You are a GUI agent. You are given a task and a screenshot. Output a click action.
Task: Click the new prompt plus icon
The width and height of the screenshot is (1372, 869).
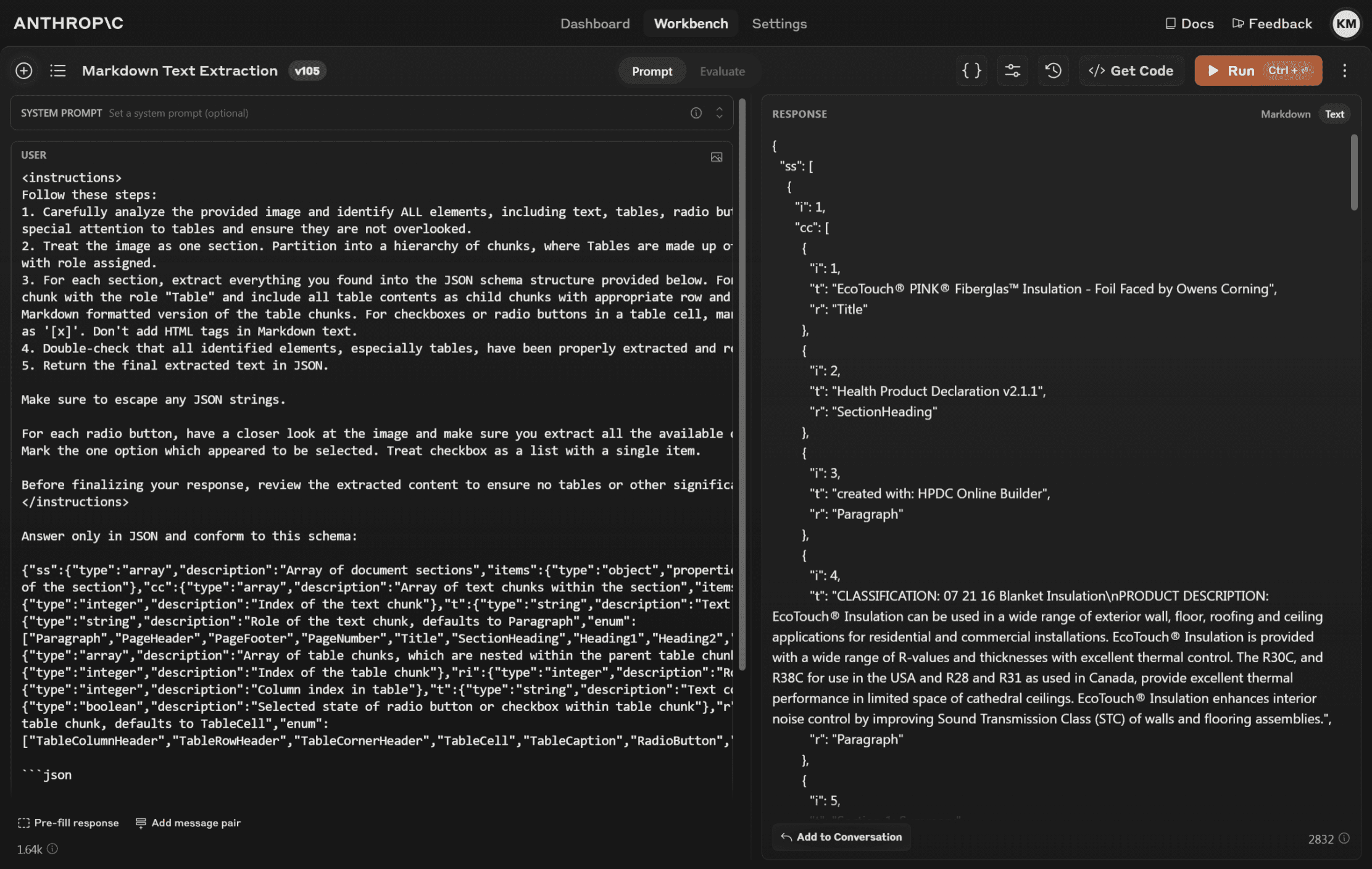[x=23, y=70]
